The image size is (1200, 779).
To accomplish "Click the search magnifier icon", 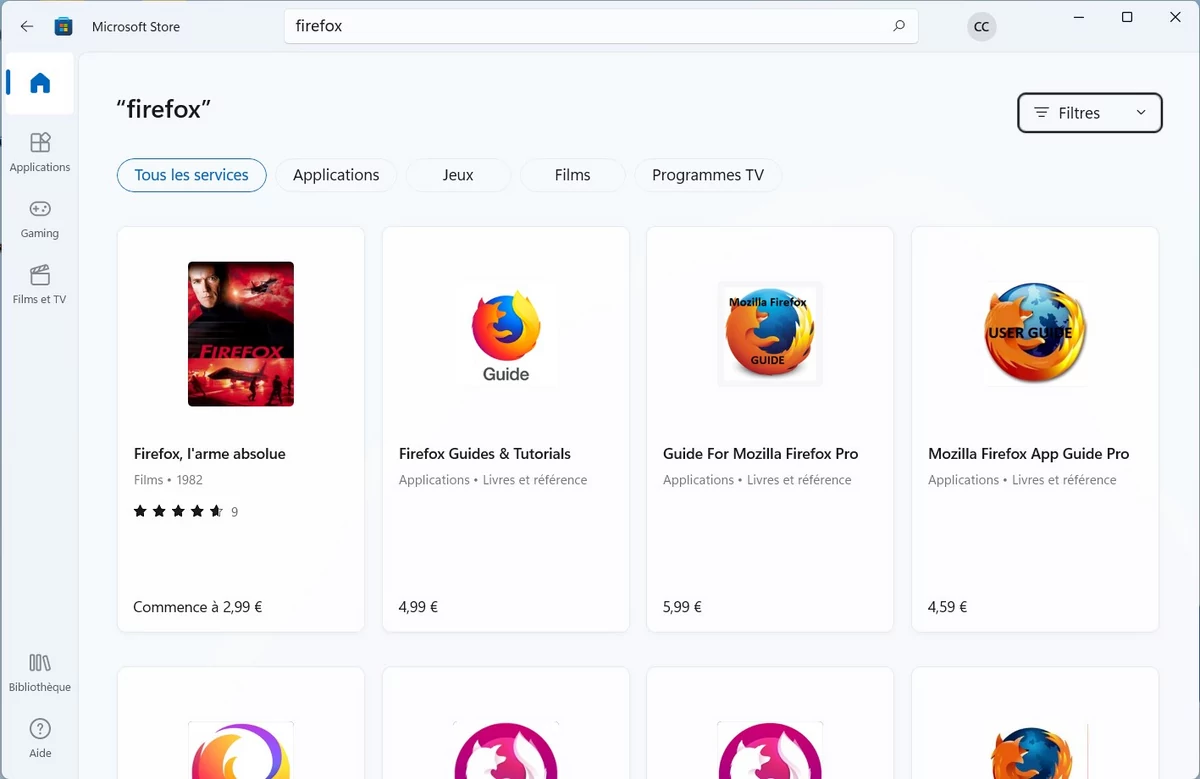I will tap(899, 27).
